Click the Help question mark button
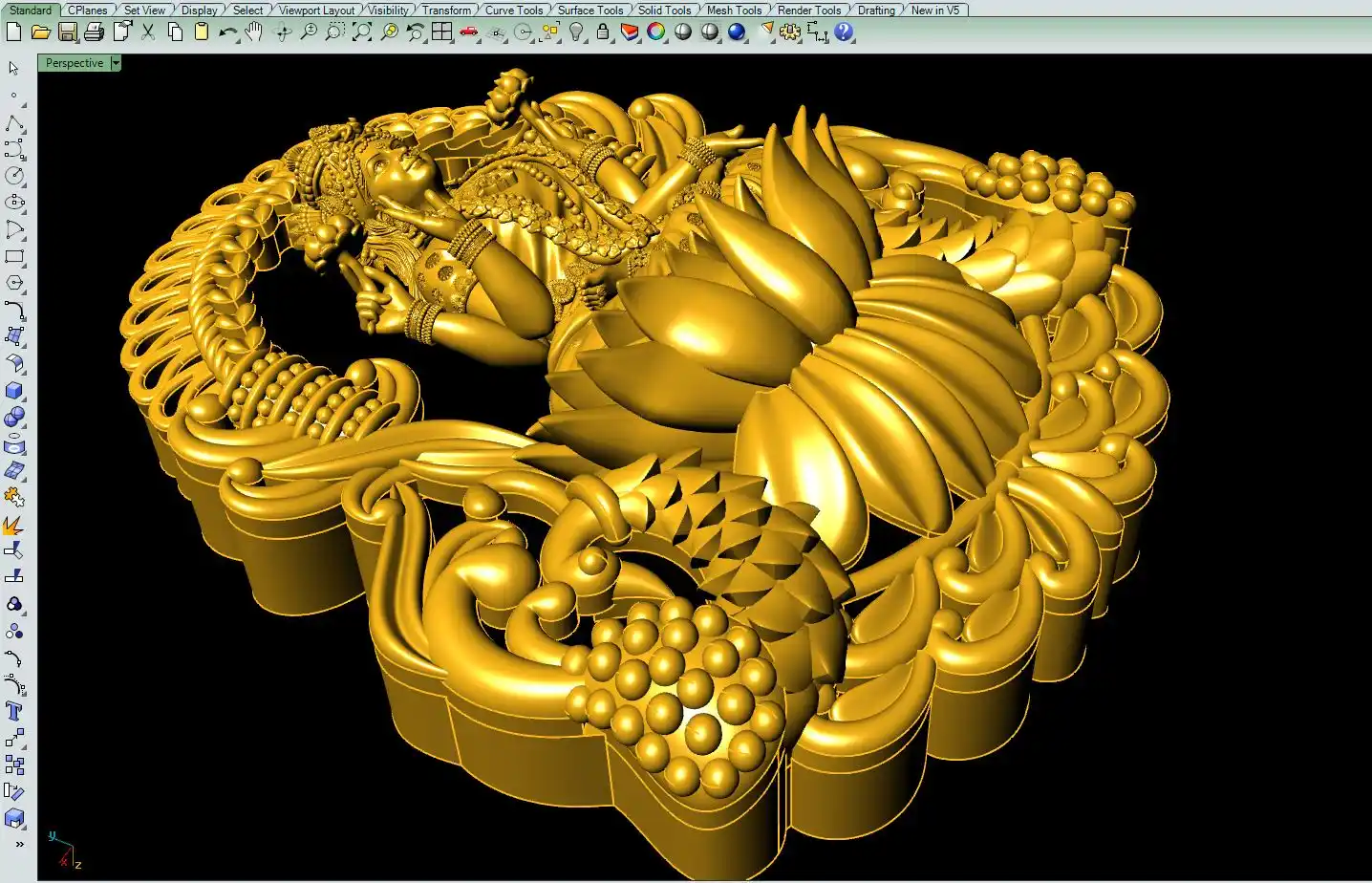1372x883 pixels. [x=843, y=32]
